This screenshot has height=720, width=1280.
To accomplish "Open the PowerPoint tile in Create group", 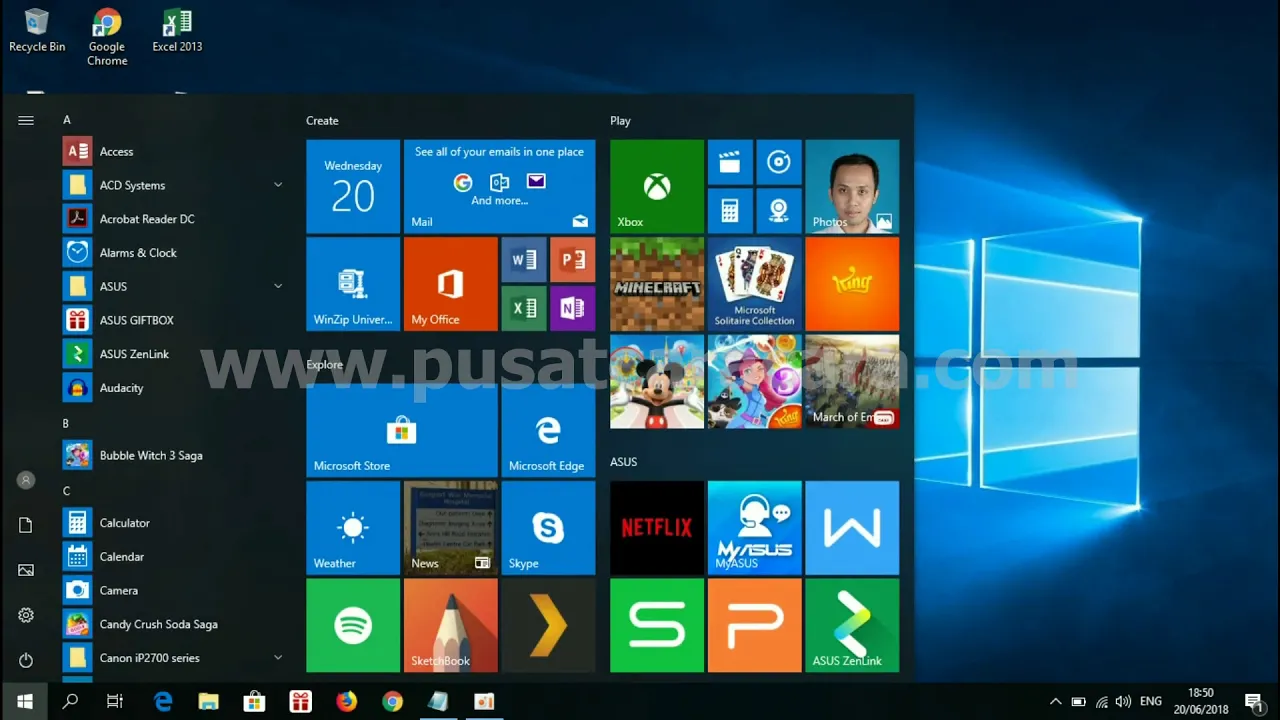I will (572, 260).
